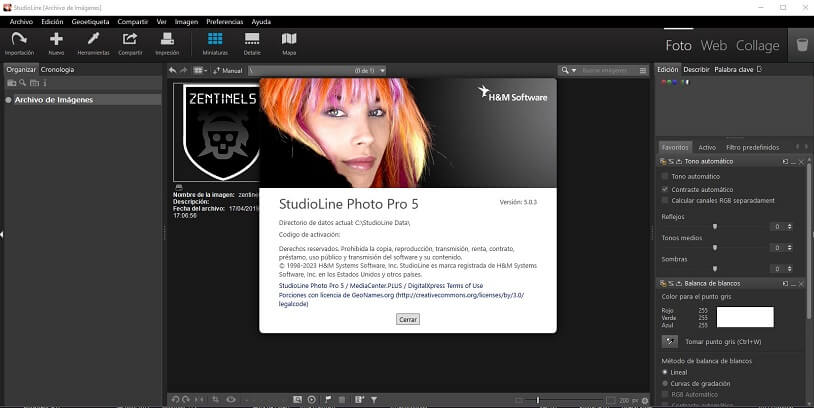Image resolution: width=814 pixels, height=408 pixels.
Task: Click the thumbnail size slider at bottom
Action: point(537,400)
